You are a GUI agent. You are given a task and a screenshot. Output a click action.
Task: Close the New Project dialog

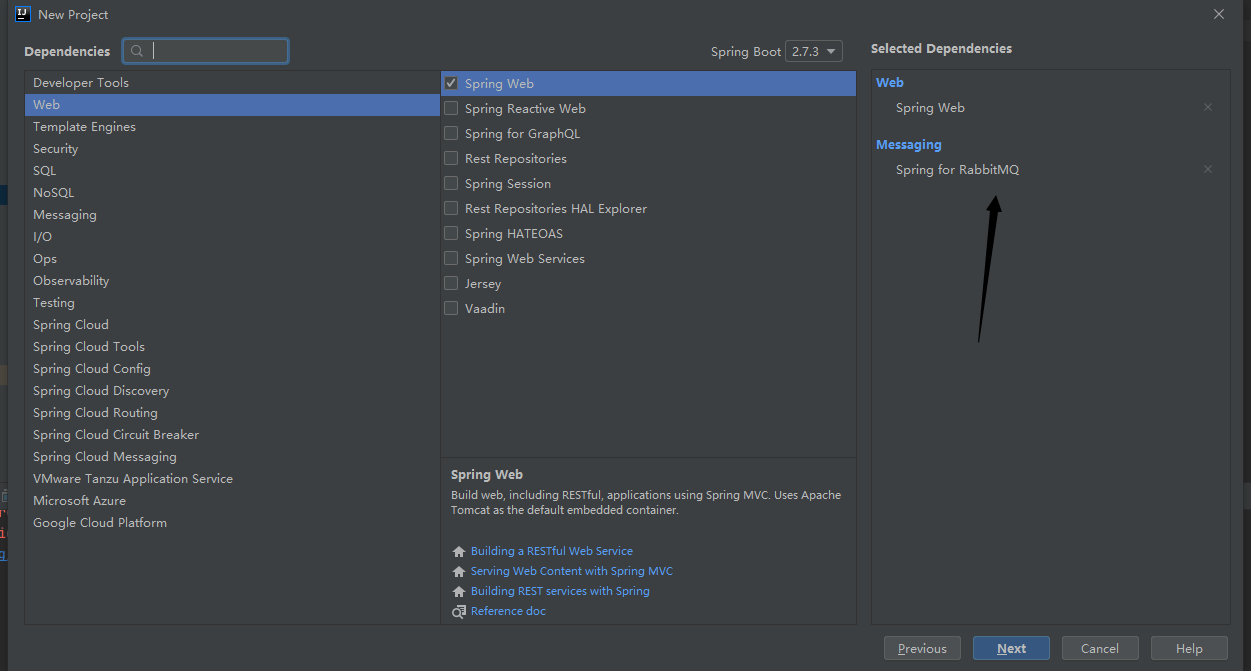[1219, 14]
